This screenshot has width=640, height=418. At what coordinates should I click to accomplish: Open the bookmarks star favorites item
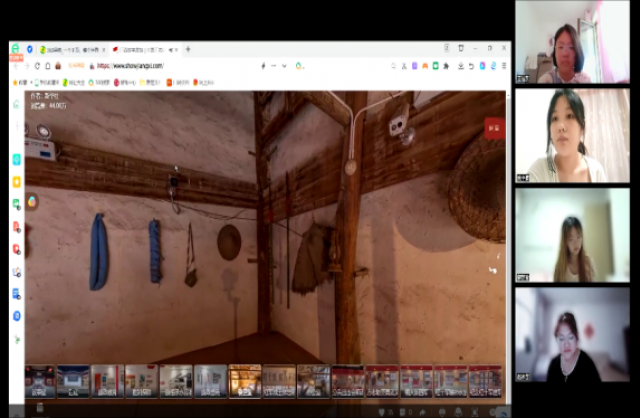tap(20, 82)
